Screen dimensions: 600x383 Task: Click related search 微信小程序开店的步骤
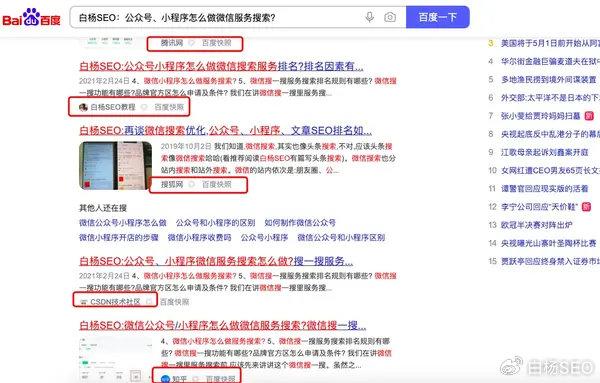pyautogui.click(x=119, y=238)
